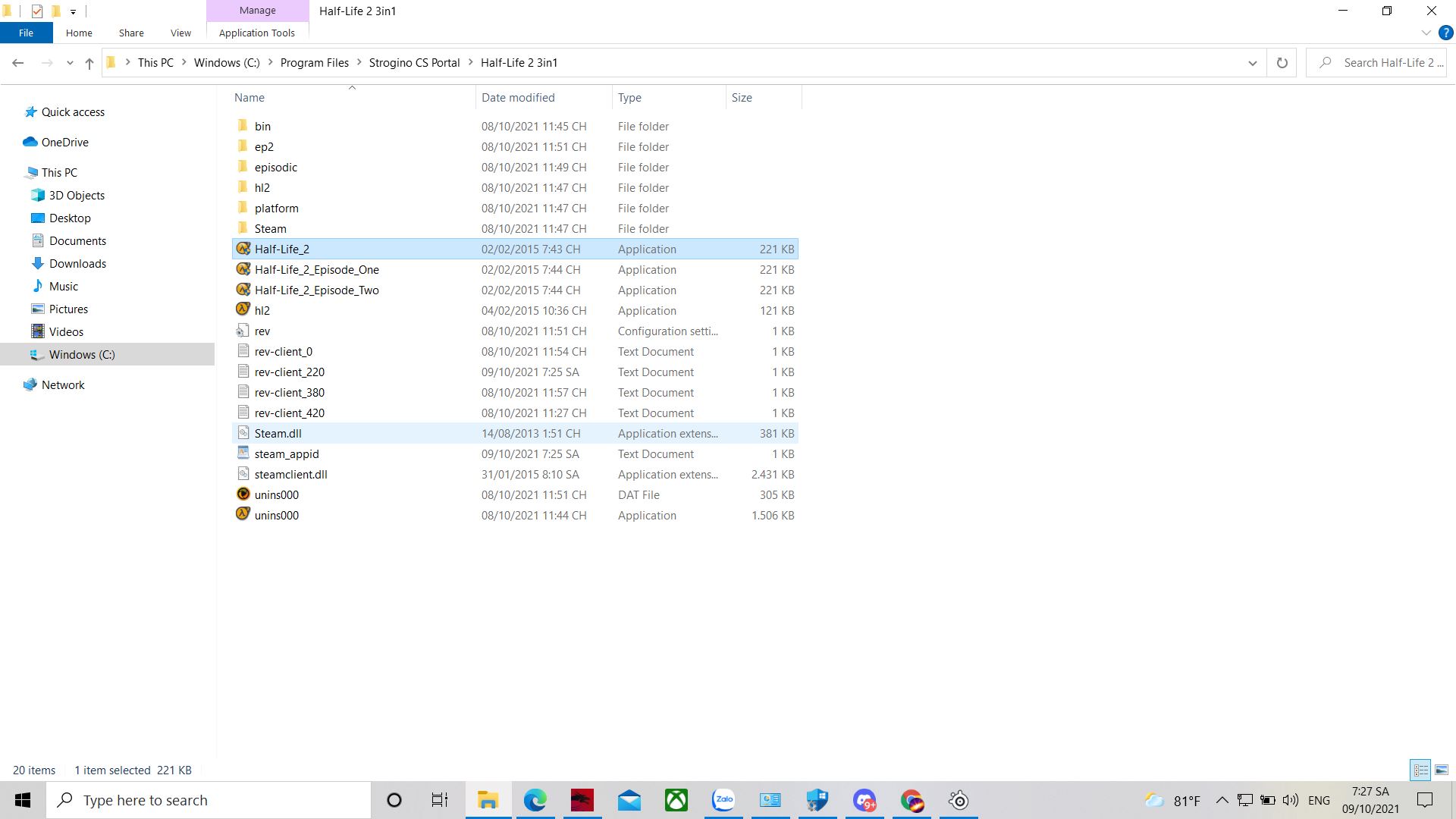Open the Quick Access Toolbar customize dropdown
1456x819 pixels.
click(x=73, y=11)
